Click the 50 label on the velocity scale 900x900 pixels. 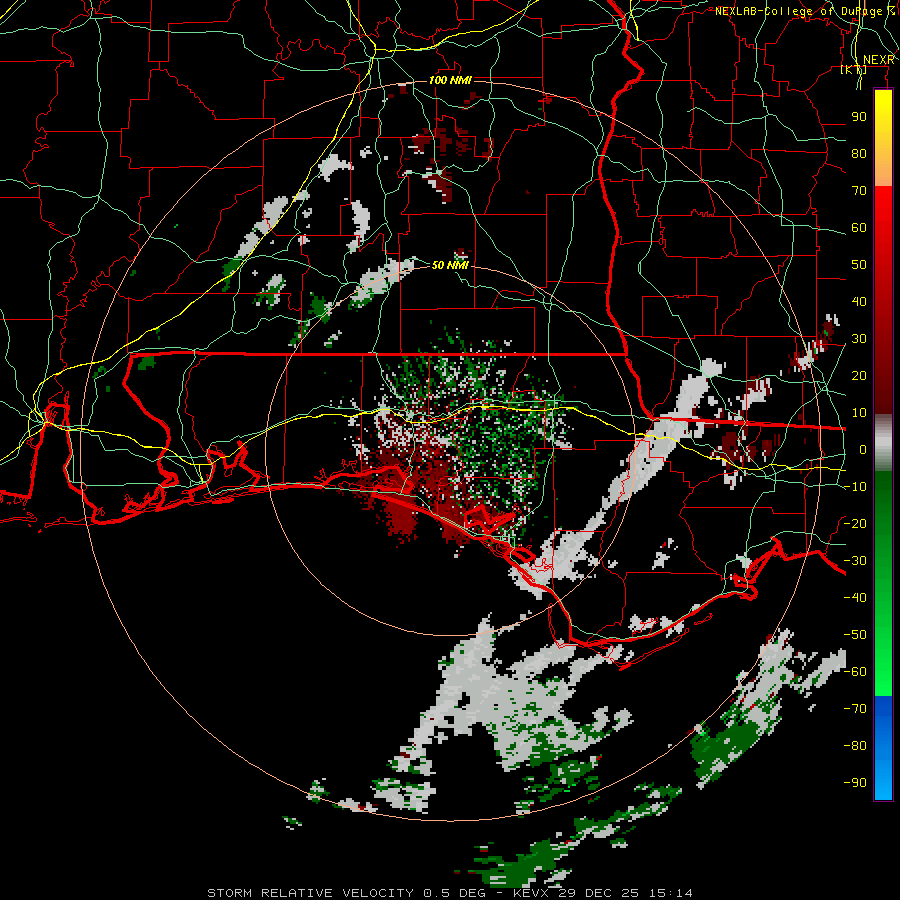click(x=859, y=265)
